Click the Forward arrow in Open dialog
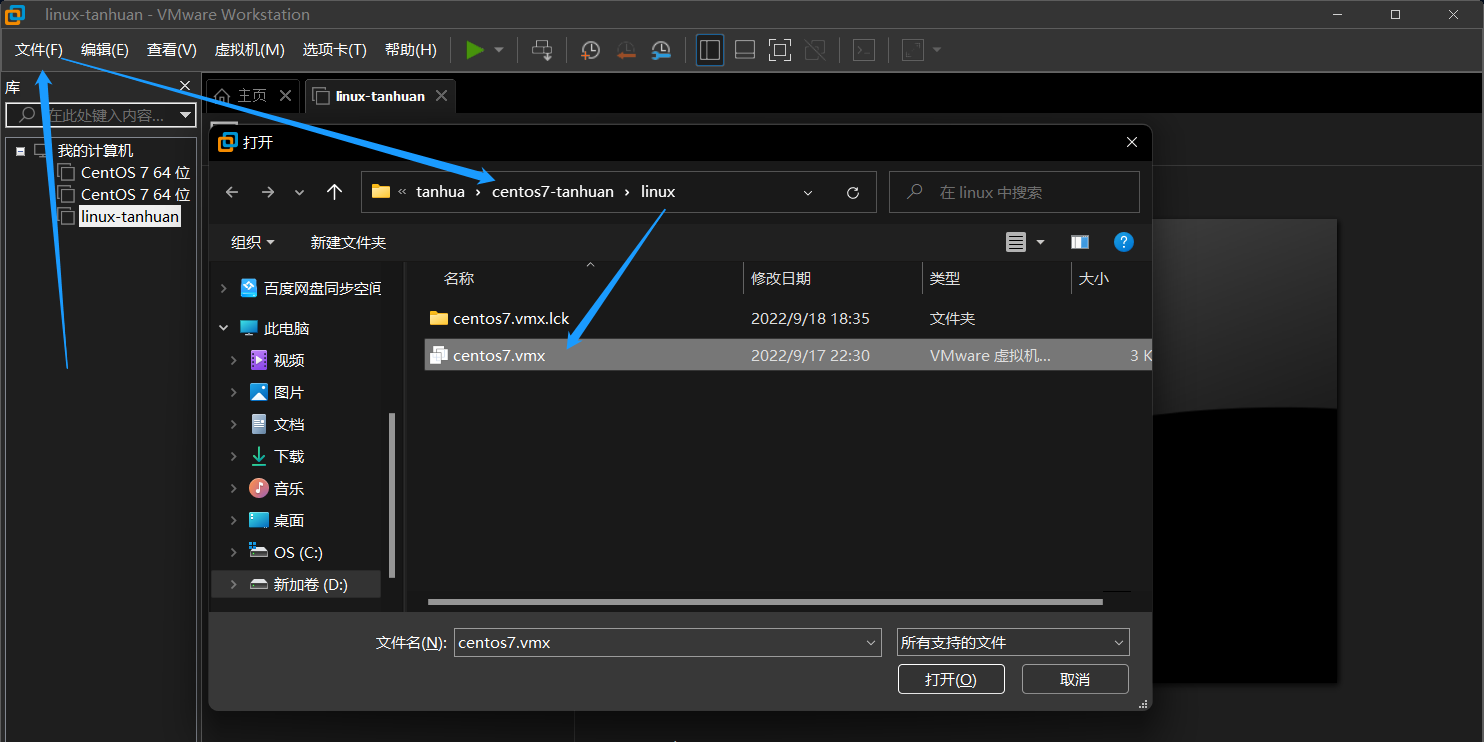Image resolution: width=1484 pixels, height=742 pixels. click(x=267, y=192)
